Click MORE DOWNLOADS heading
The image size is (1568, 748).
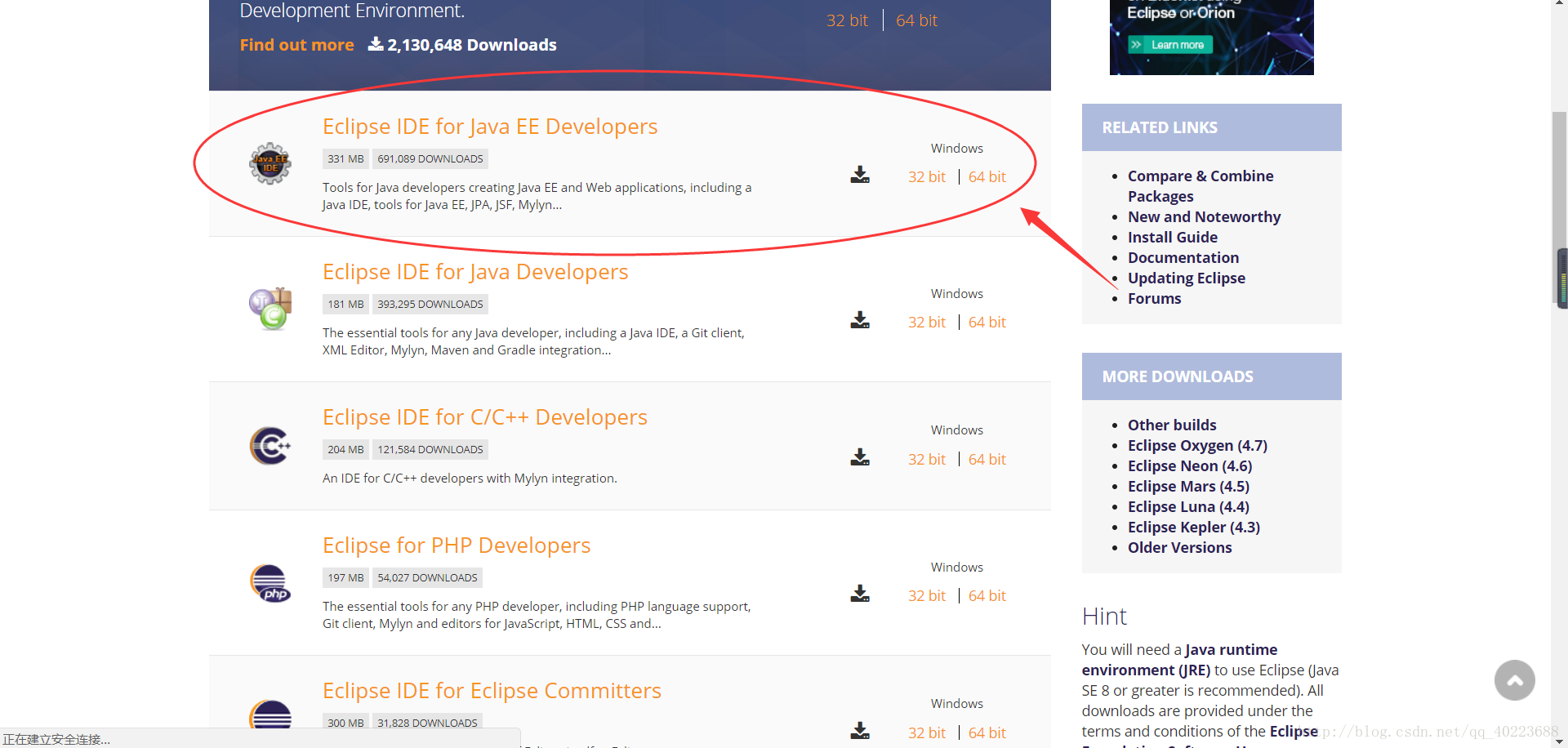1178,377
